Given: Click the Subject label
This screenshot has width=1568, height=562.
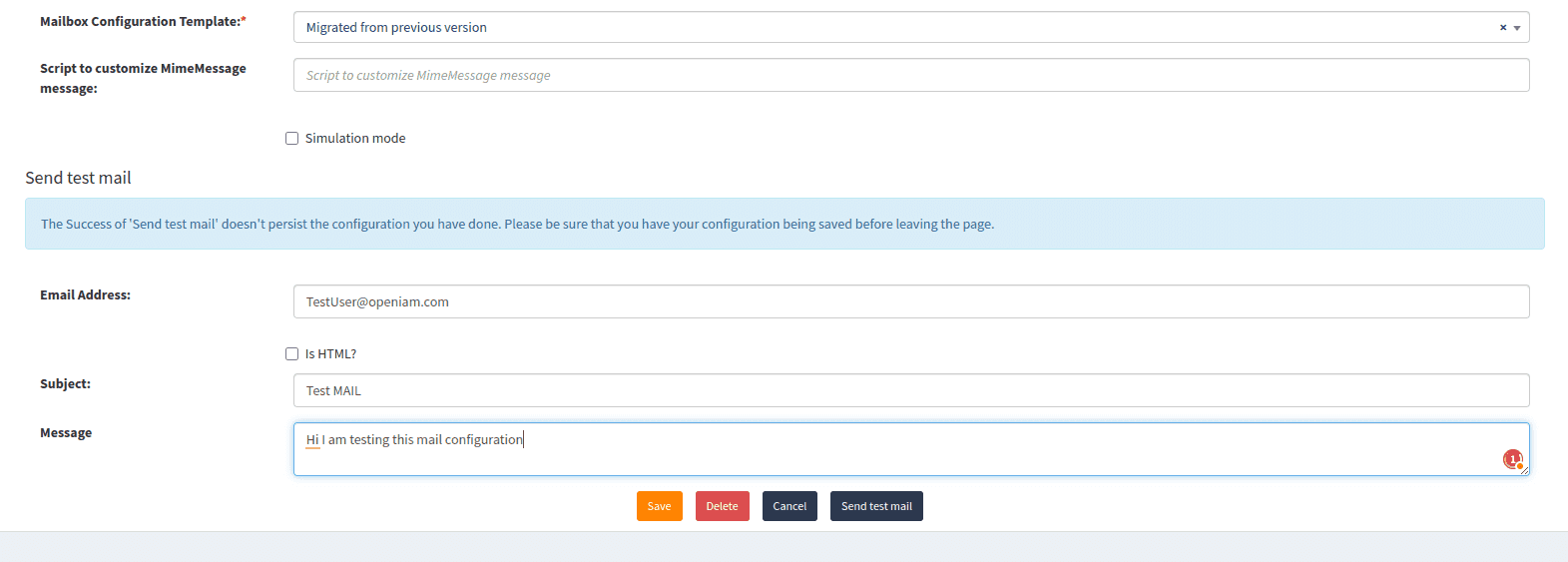Looking at the screenshot, I should (65, 384).
